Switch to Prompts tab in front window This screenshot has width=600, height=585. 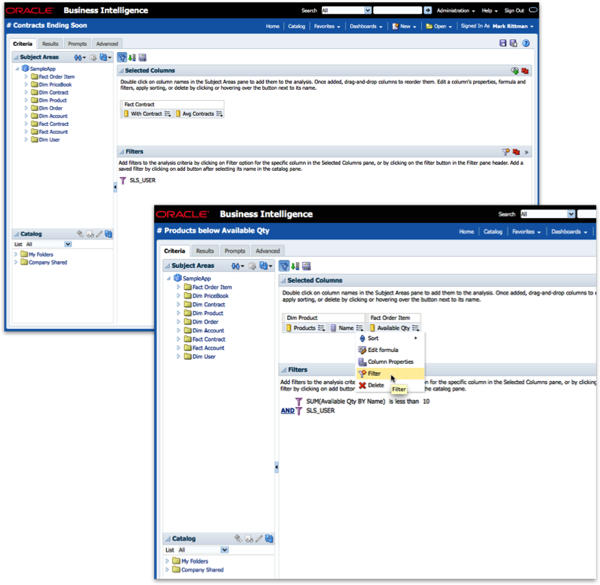(x=235, y=251)
